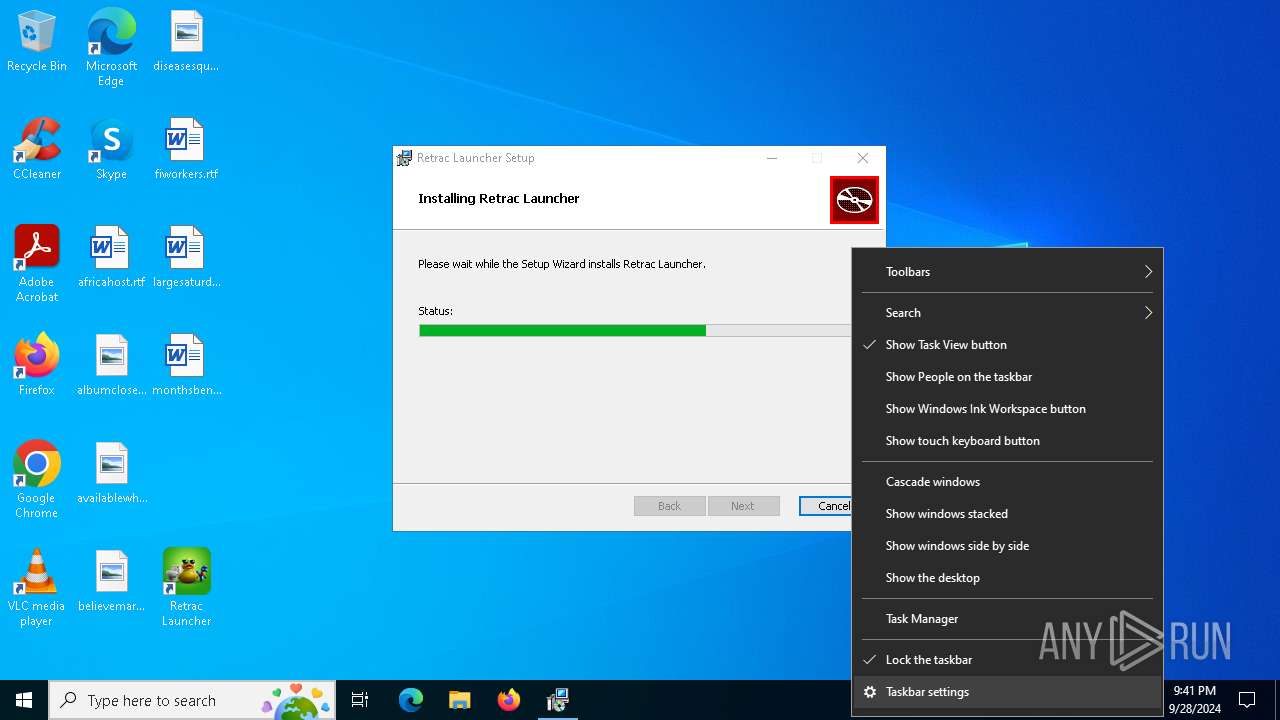The image size is (1280, 720).
Task: Select availablewh... image file
Action: [111, 473]
